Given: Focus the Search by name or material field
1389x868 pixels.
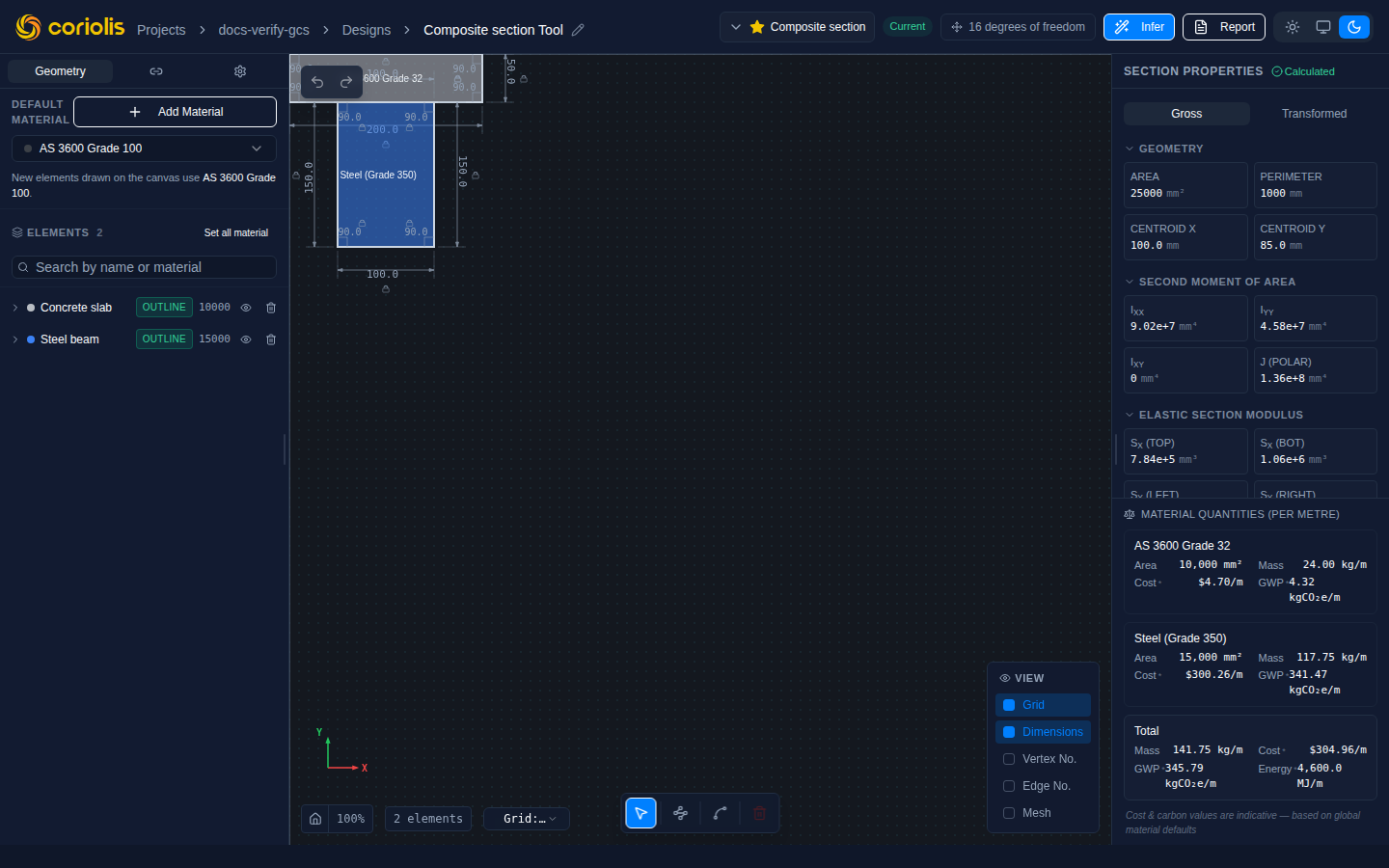Looking at the screenshot, I should point(144,267).
